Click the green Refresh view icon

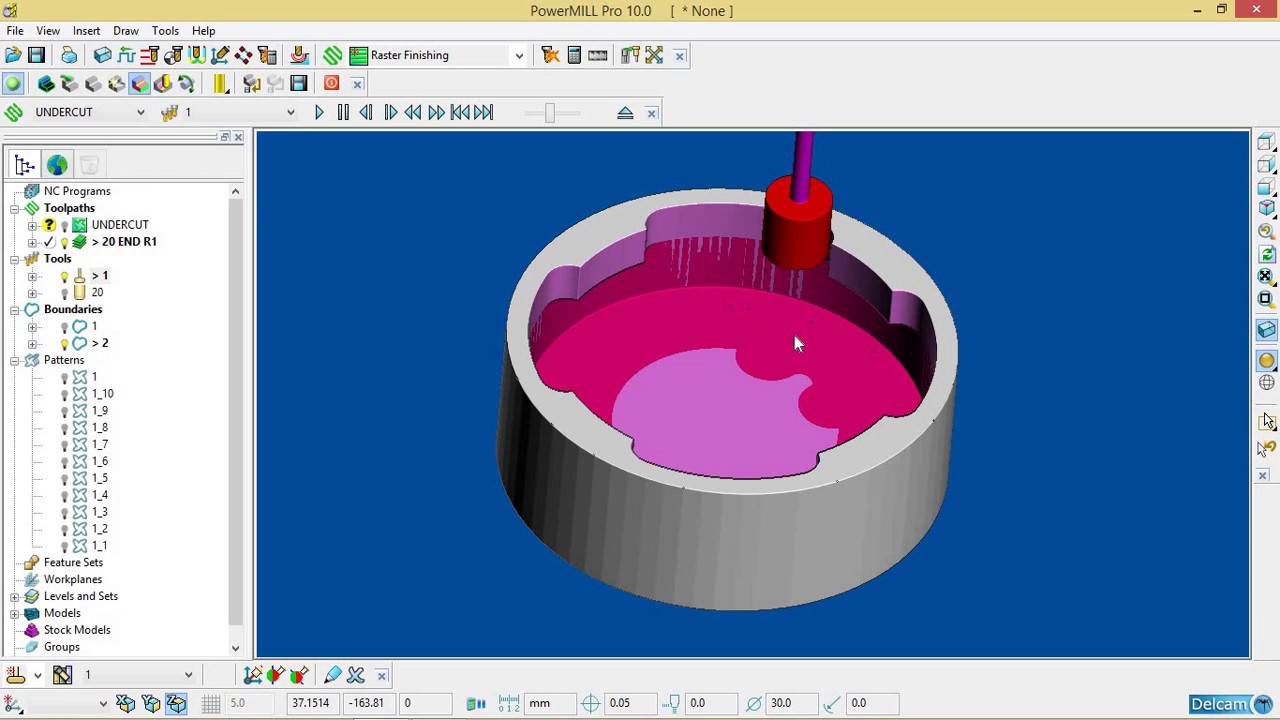point(1266,254)
